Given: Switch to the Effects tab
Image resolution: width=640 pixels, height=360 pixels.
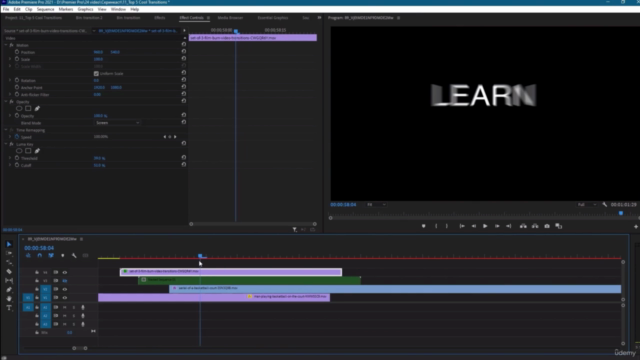Looking at the screenshot, I should pyautogui.click(x=160, y=18).
